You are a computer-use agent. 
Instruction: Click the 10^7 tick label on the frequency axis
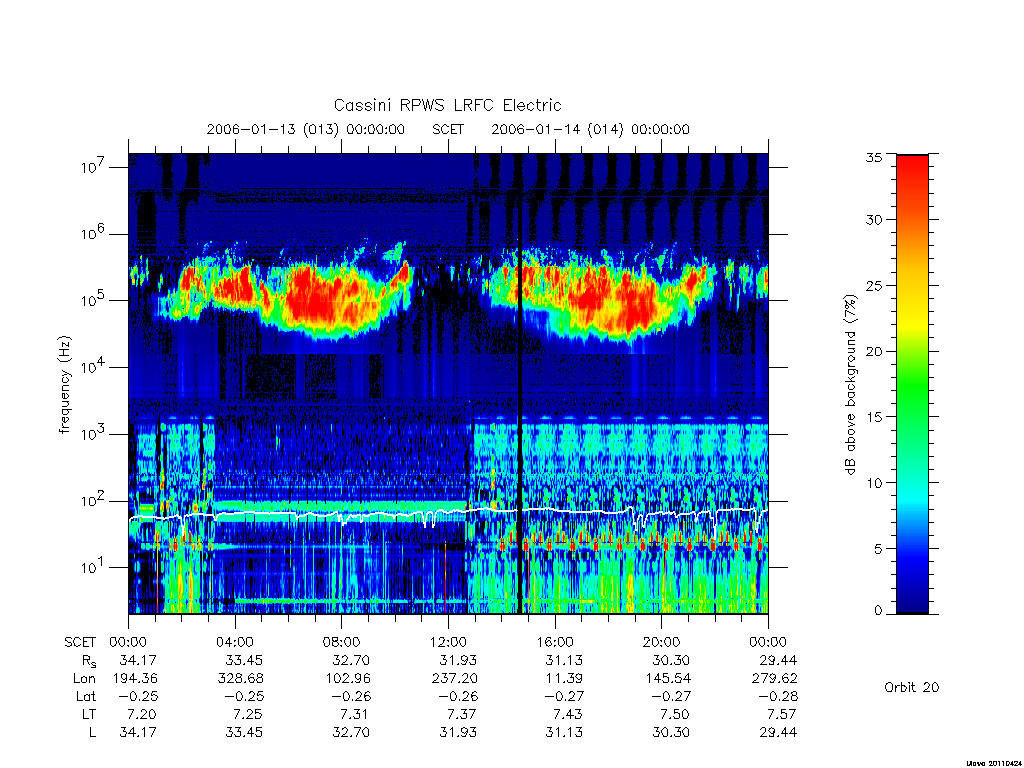click(x=93, y=167)
